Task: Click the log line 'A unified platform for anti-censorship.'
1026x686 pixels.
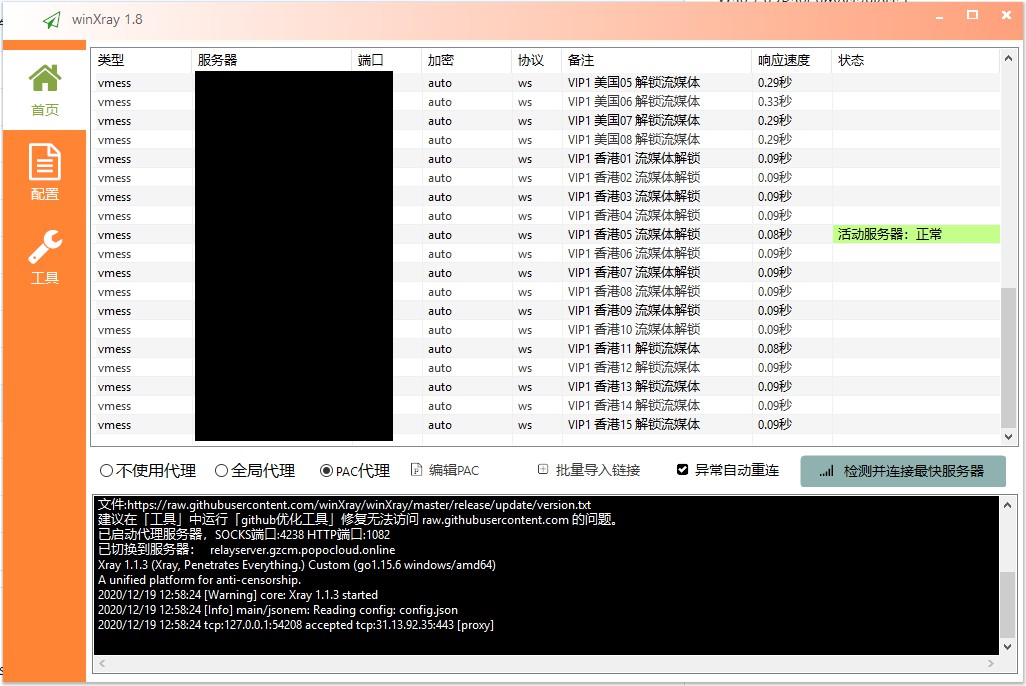Action: [x=200, y=580]
